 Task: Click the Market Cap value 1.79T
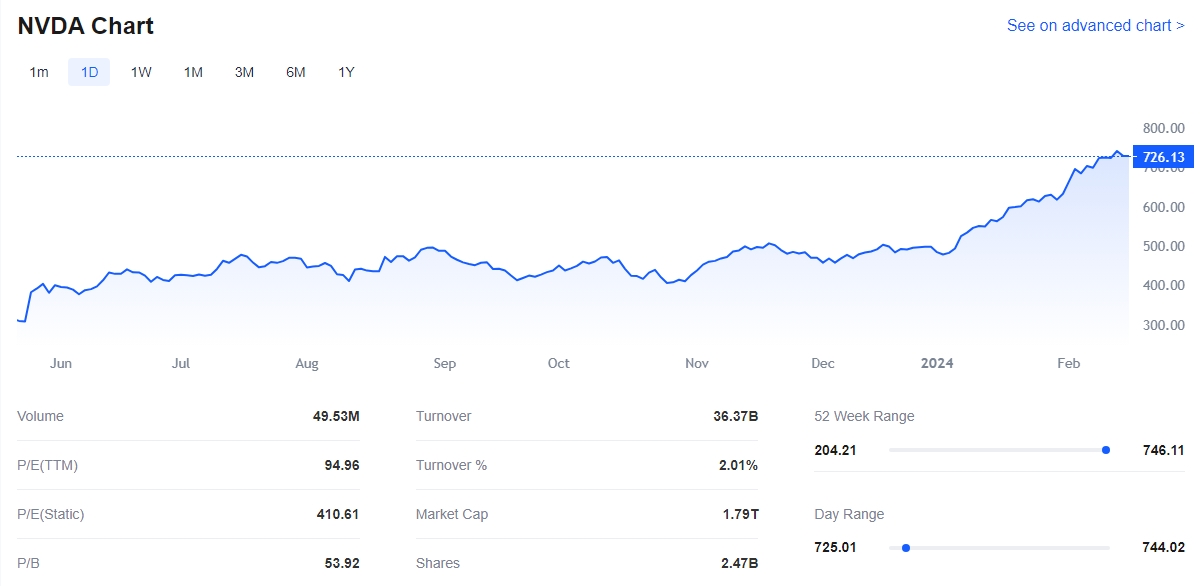[x=740, y=514]
